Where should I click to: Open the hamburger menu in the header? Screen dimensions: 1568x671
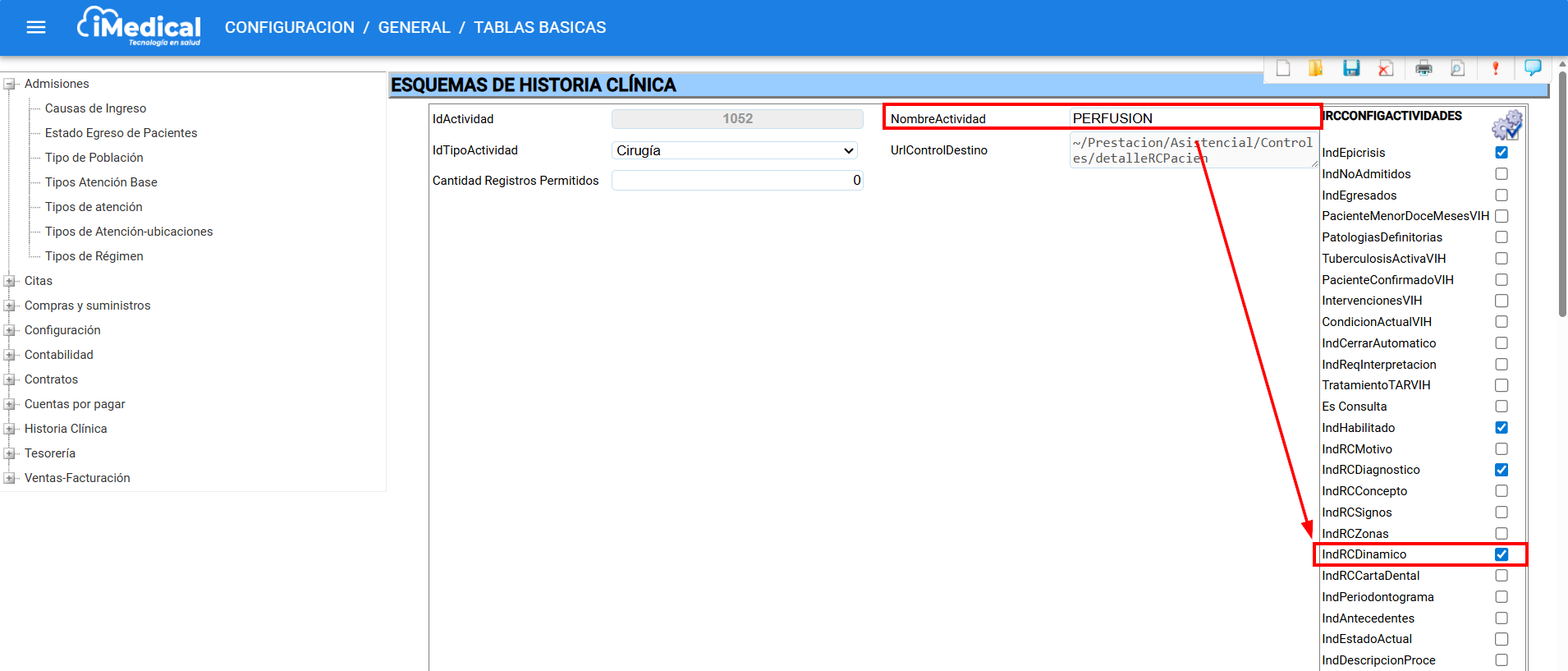36,27
